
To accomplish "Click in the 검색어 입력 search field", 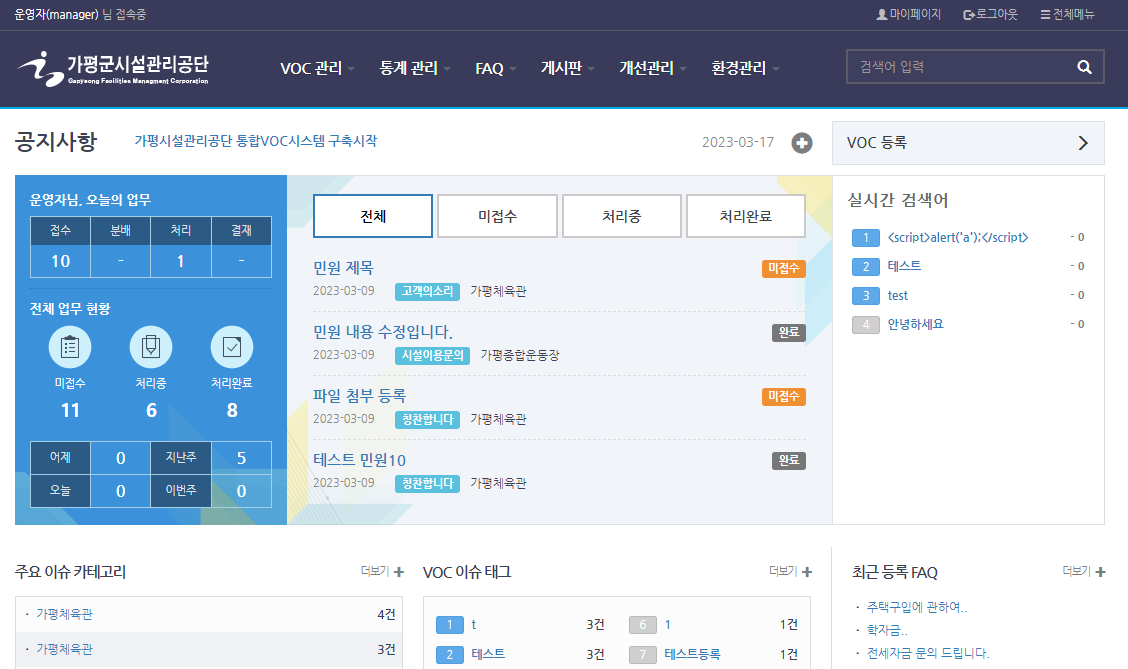I will pyautogui.click(x=955, y=67).
